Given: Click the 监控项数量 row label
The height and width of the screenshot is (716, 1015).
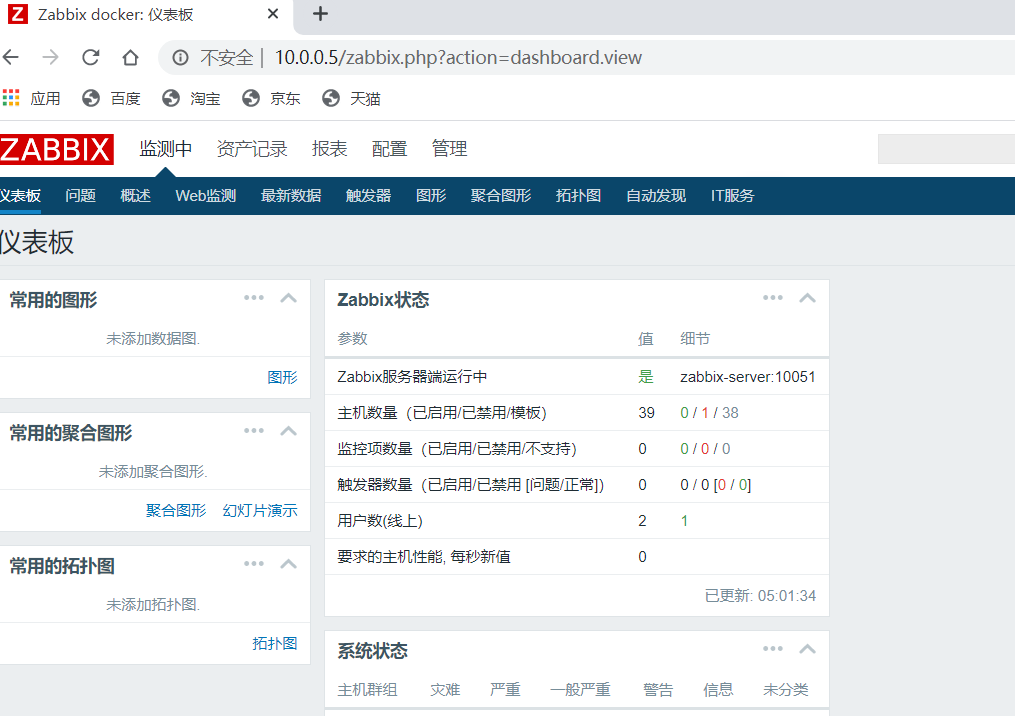Looking at the screenshot, I should [457, 449].
